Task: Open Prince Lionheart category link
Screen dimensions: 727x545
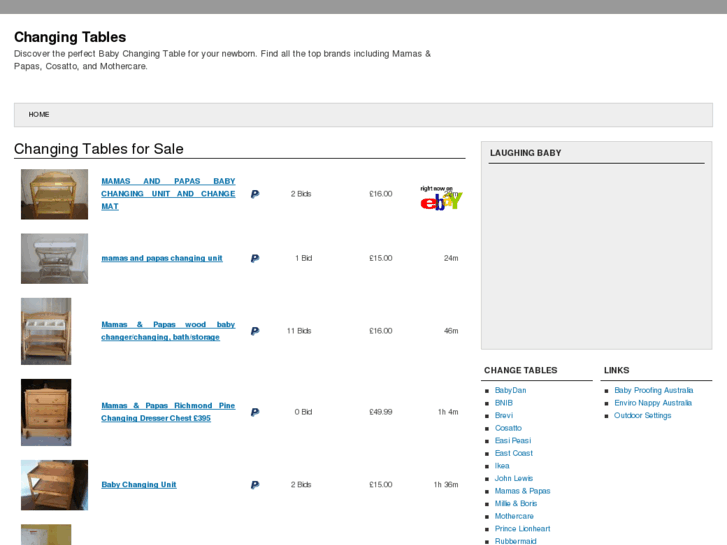Action: [x=523, y=529]
